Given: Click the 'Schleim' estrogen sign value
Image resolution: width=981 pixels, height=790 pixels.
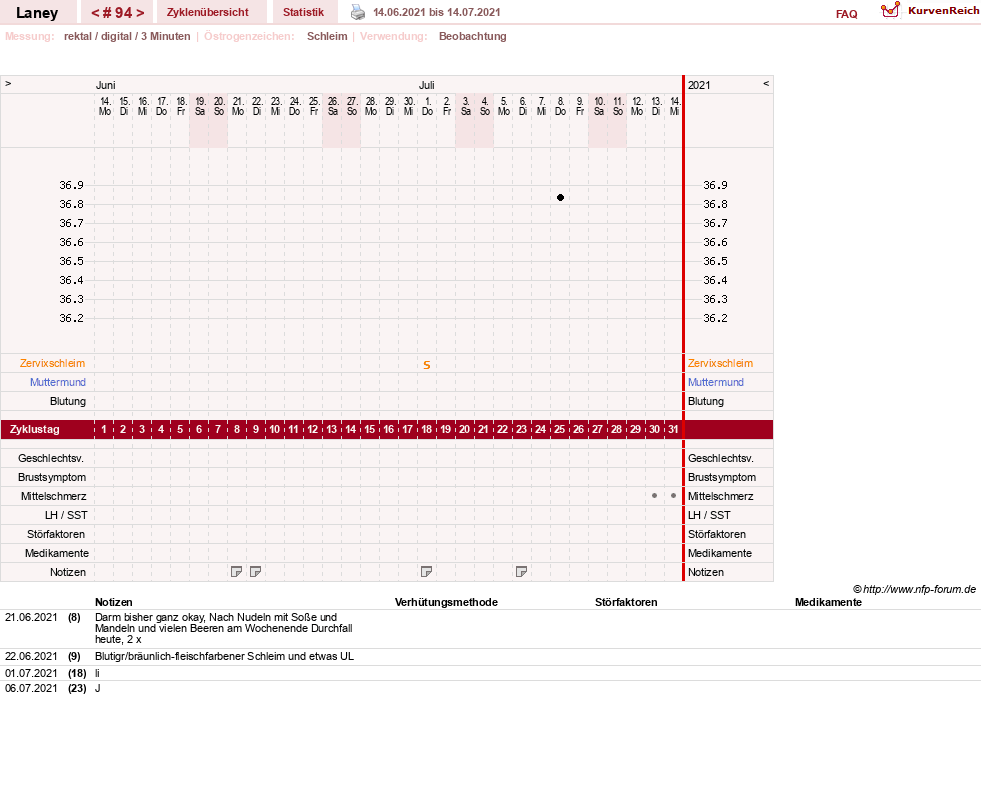Looking at the screenshot, I should pyautogui.click(x=327, y=36).
